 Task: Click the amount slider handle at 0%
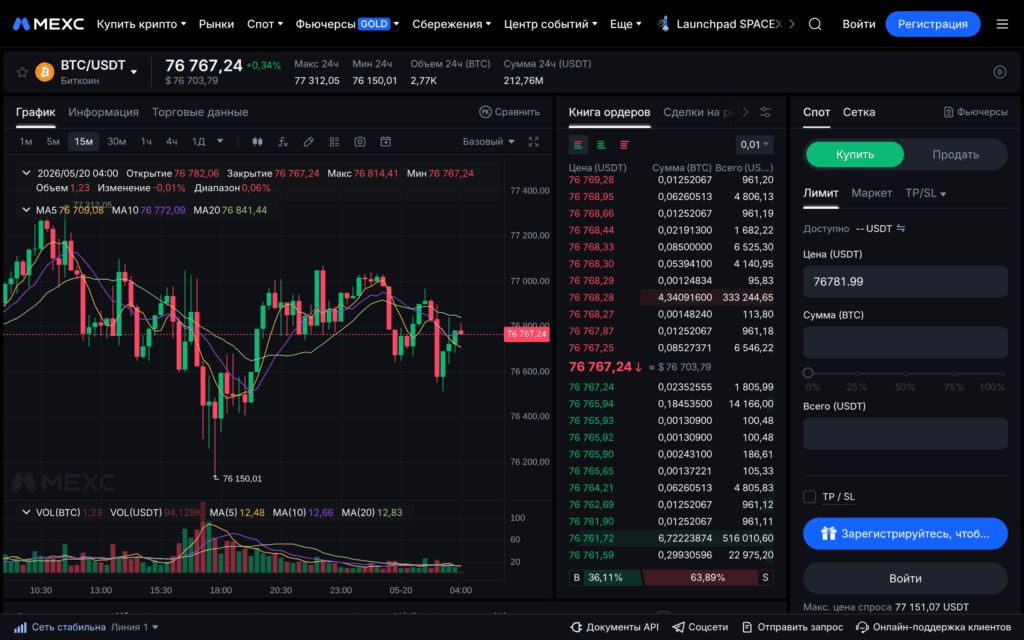808,373
